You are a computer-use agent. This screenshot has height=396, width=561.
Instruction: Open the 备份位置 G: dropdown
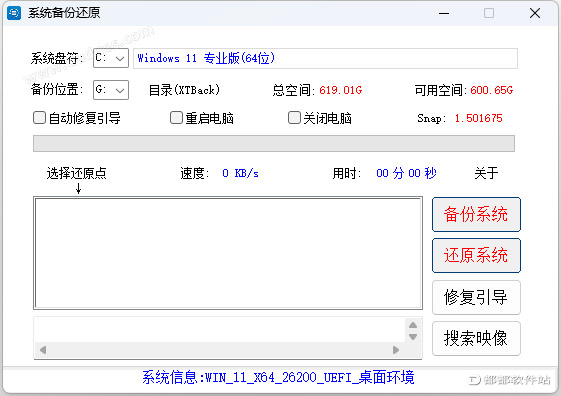pos(111,90)
